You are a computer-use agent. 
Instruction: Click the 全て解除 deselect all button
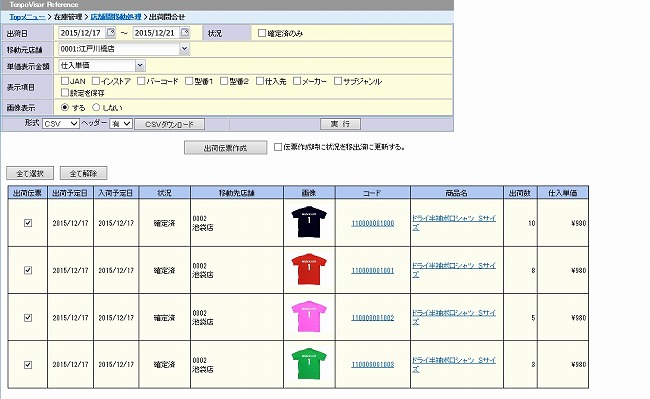click(x=83, y=173)
